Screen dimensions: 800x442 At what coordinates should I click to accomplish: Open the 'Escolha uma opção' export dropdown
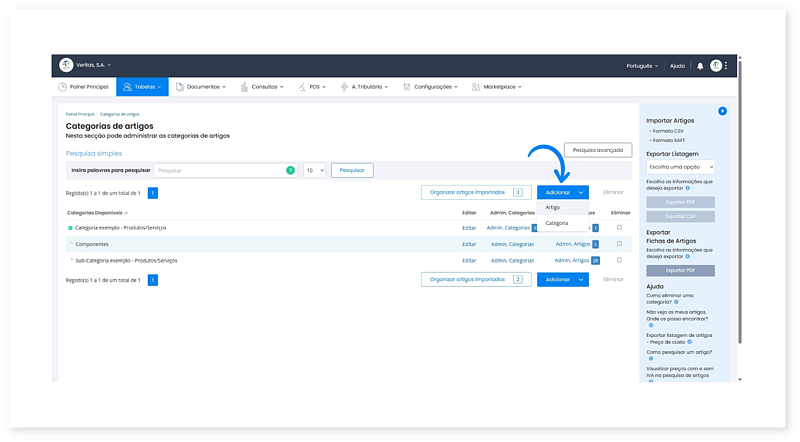[x=681, y=167]
